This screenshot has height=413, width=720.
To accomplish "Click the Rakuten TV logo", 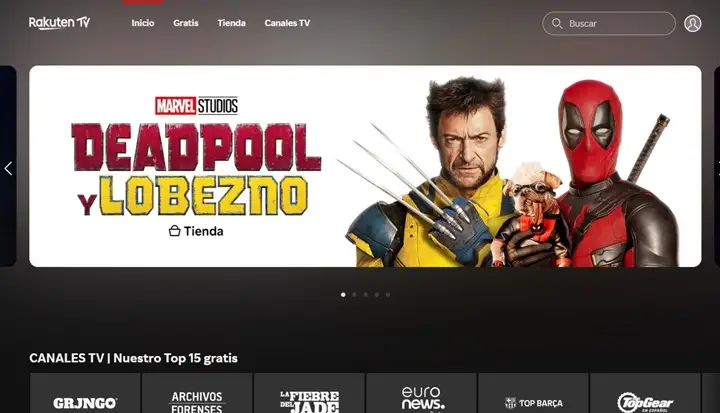I will [59, 23].
